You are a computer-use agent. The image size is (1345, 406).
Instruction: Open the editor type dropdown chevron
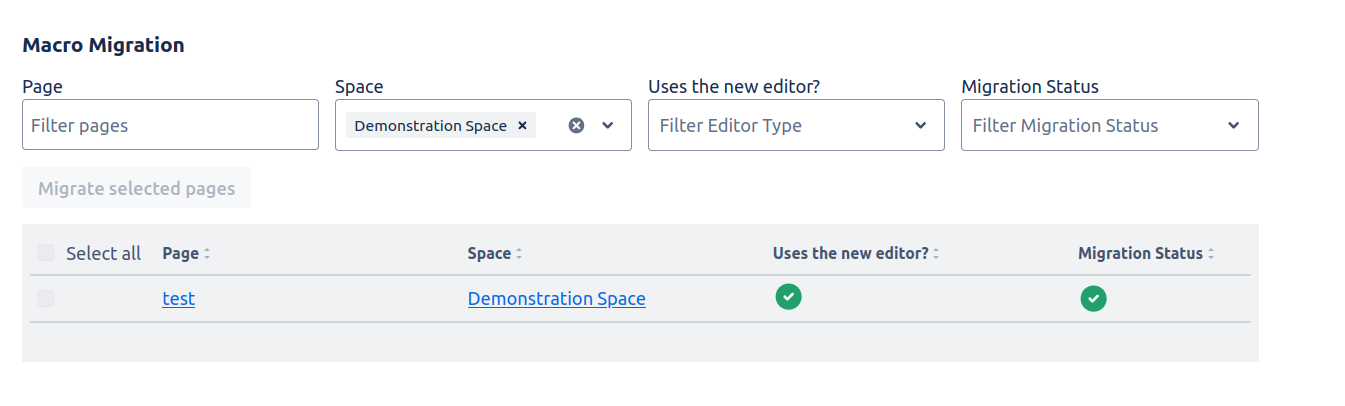tap(921, 126)
